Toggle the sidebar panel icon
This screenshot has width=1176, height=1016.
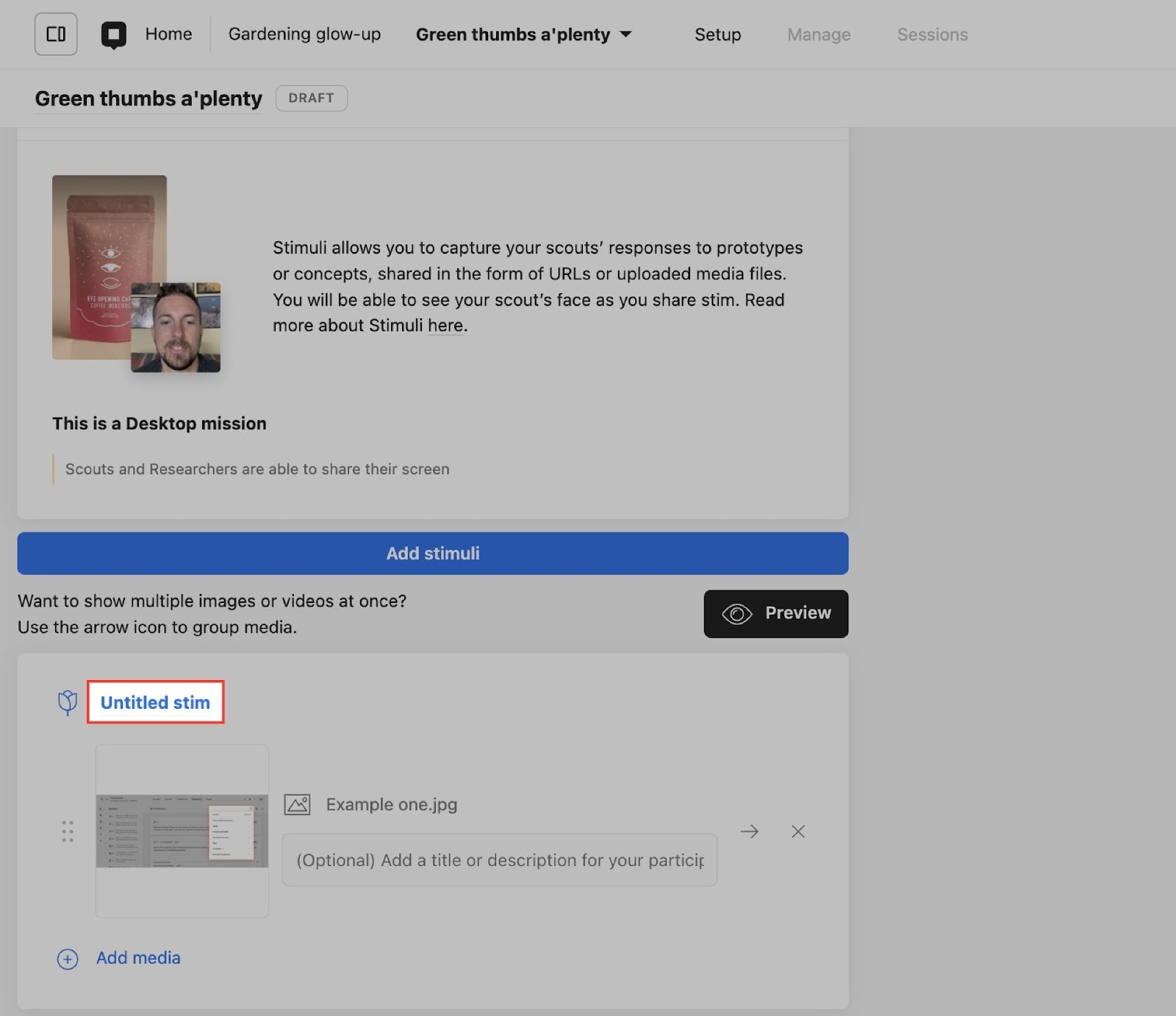click(56, 35)
